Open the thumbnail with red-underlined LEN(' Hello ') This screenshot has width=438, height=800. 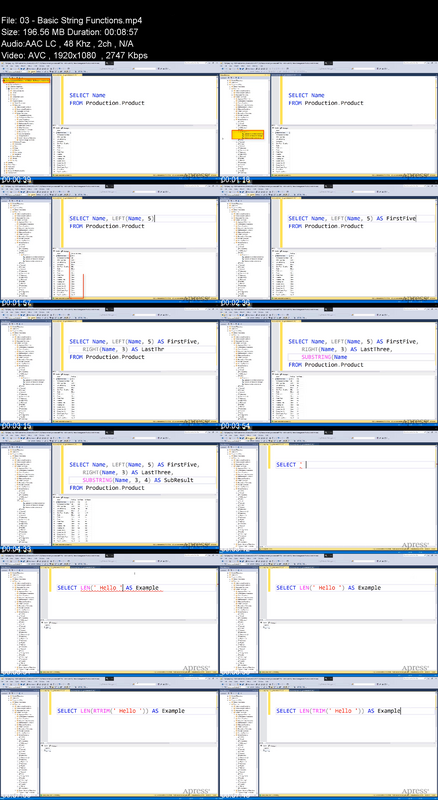point(109,614)
